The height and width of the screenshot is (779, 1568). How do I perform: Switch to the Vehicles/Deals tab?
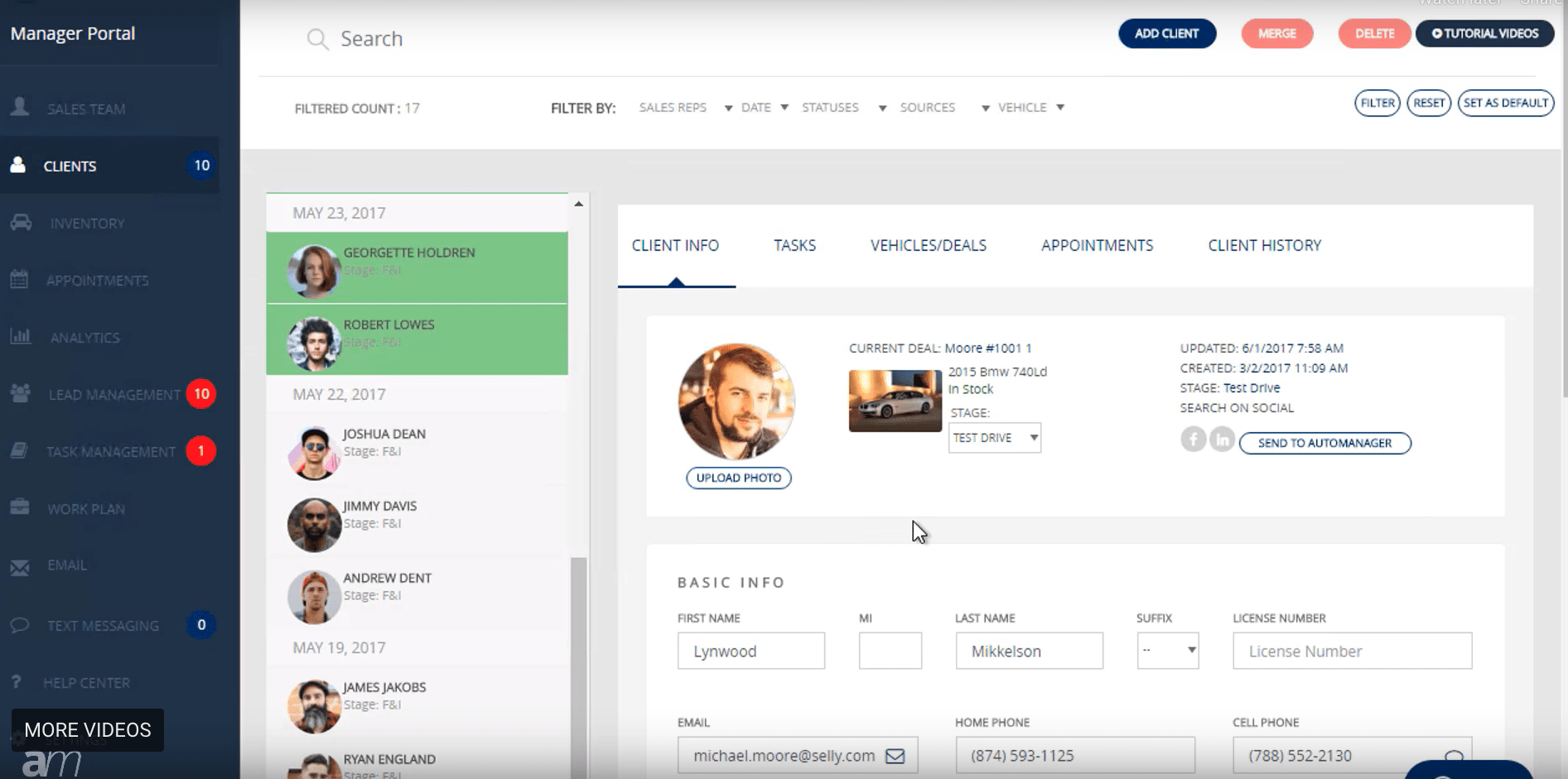tap(928, 245)
